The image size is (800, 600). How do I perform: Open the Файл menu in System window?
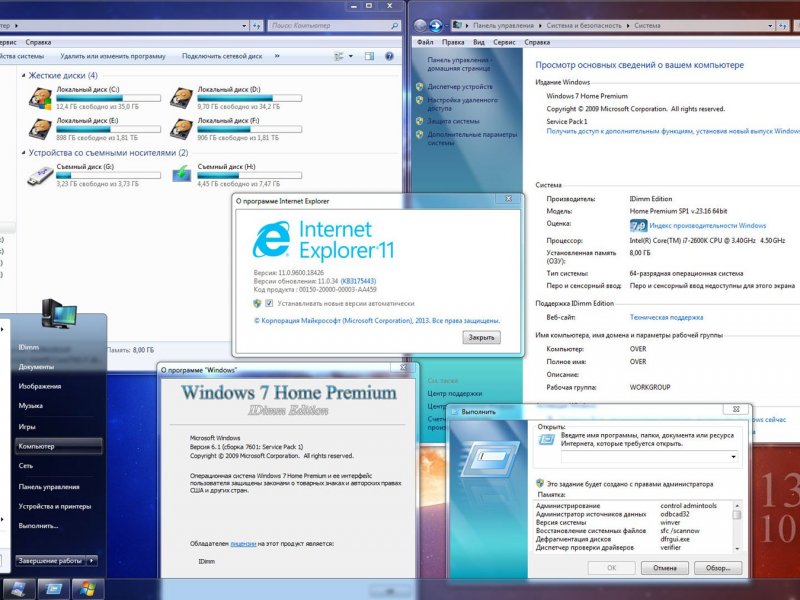(425, 42)
